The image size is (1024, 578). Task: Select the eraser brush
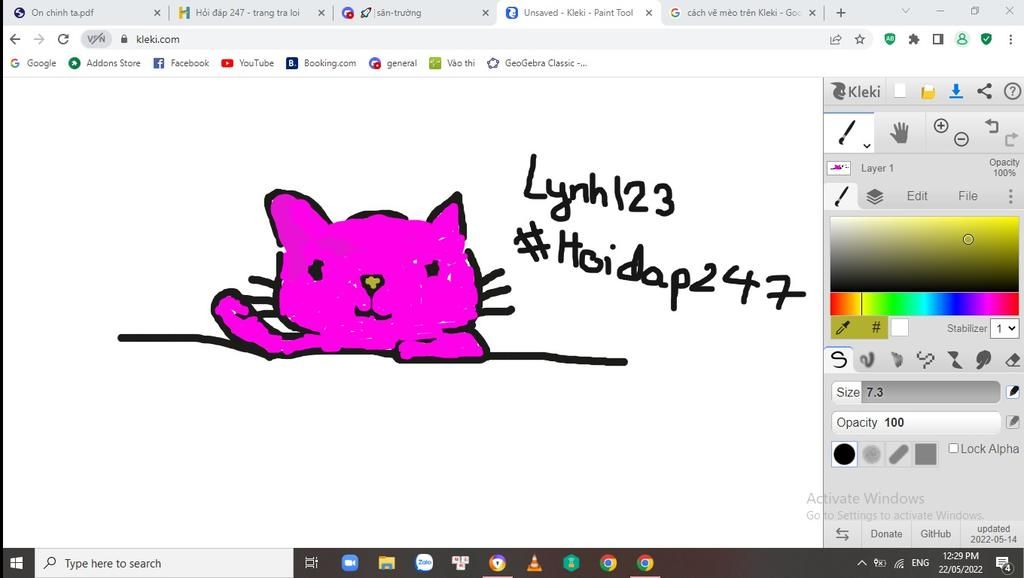point(1012,360)
